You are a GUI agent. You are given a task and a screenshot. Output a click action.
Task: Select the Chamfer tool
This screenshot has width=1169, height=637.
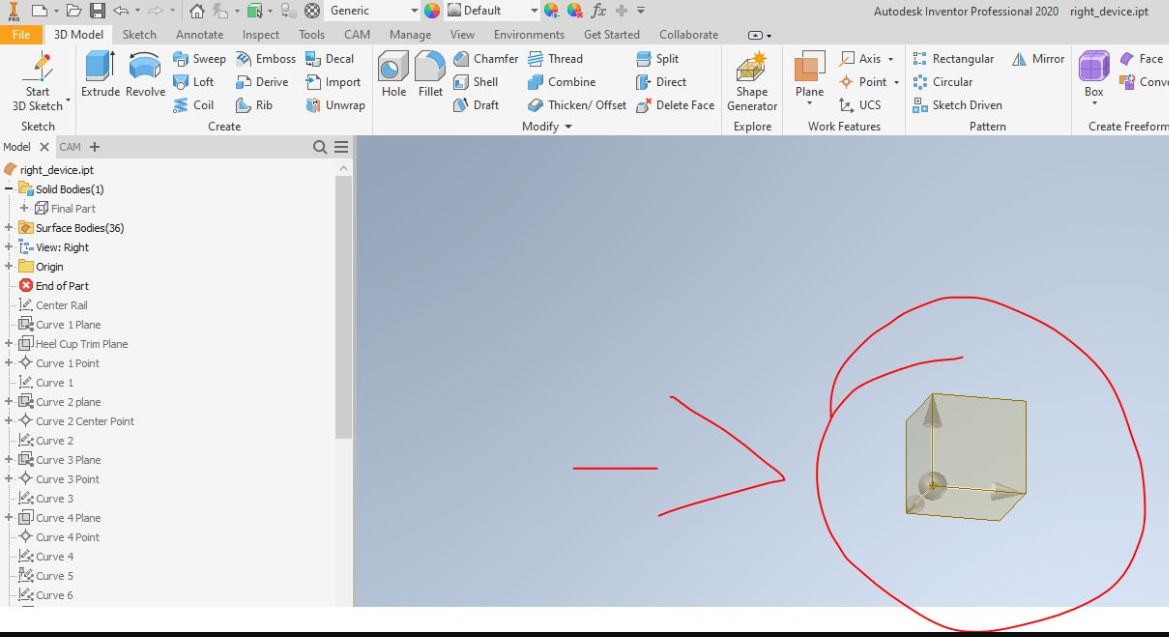(x=487, y=58)
